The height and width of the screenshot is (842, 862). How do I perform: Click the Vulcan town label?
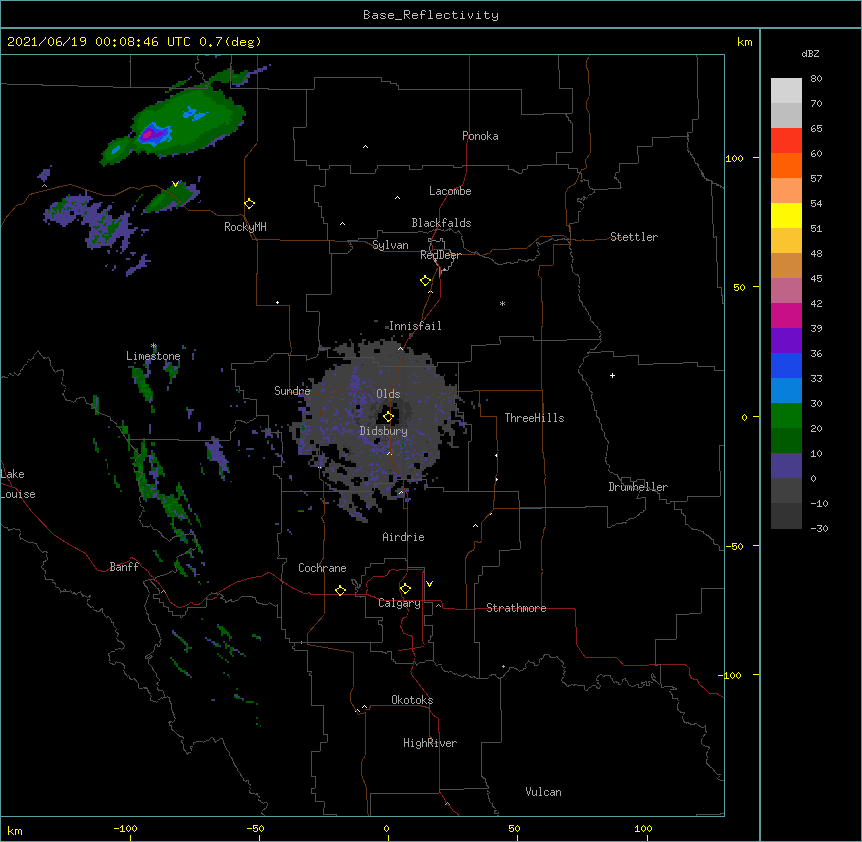[x=543, y=792]
